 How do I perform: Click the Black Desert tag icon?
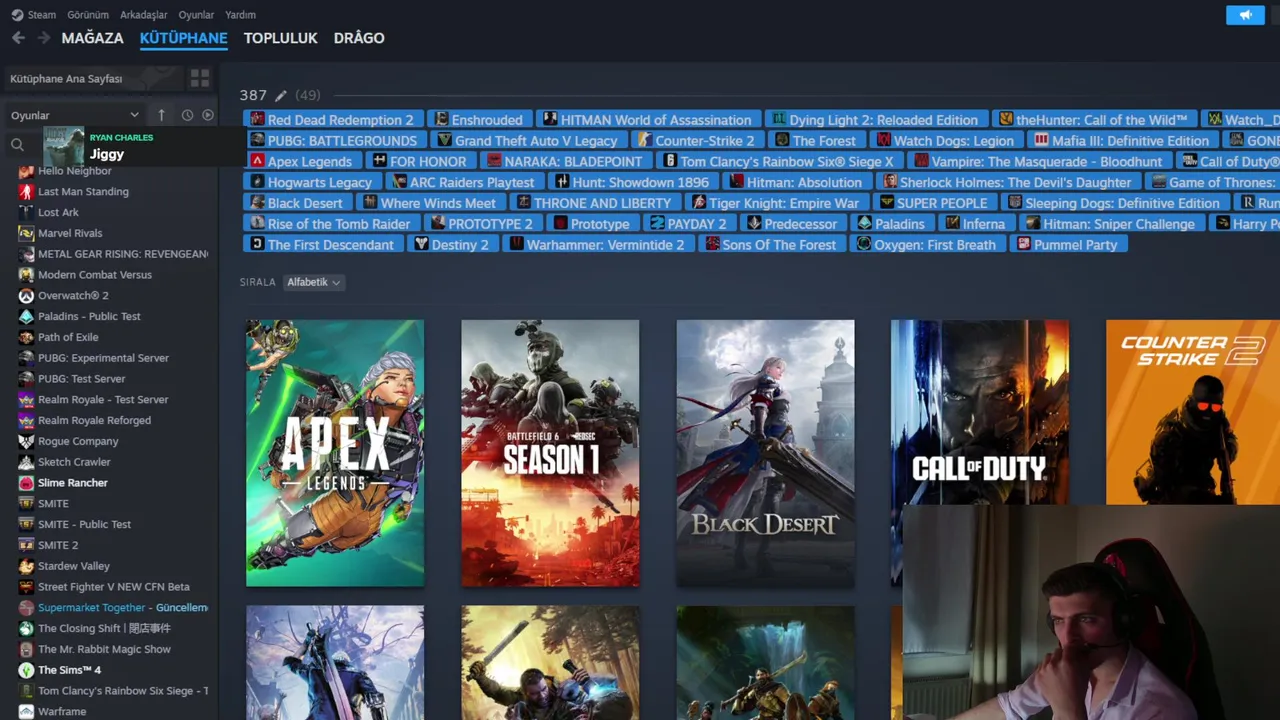tap(257, 203)
